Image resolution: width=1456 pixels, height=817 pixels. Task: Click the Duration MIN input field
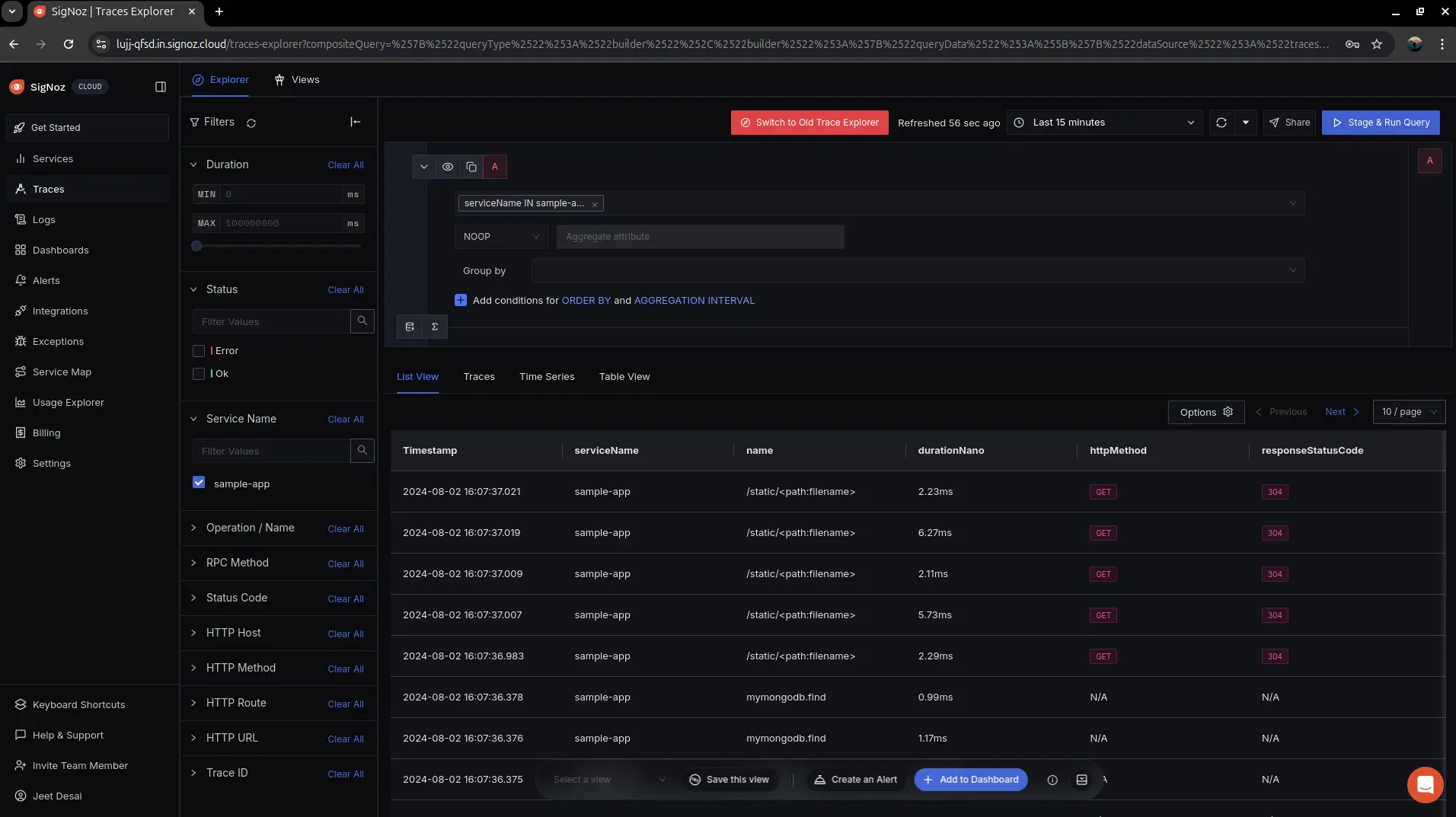[x=281, y=194]
